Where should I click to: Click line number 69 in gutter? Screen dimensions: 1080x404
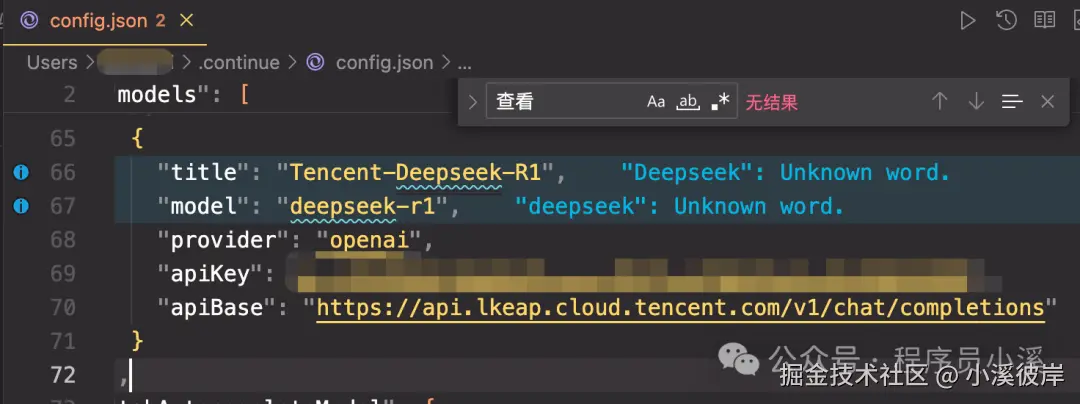pyautogui.click(x=63, y=273)
